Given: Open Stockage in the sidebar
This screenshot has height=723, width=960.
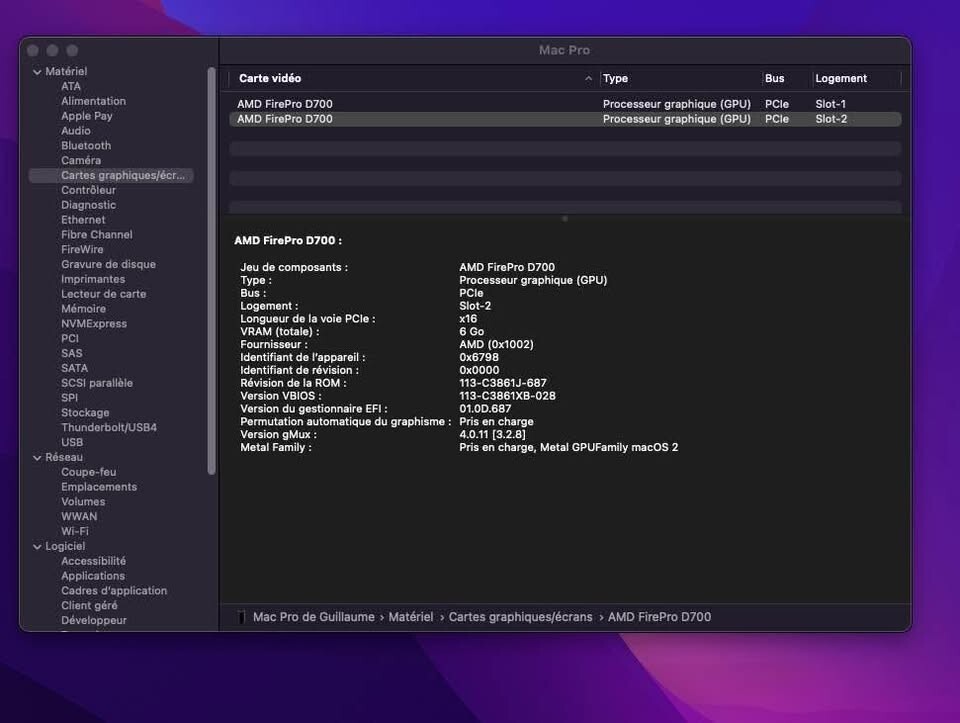Looking at the screenshot, I should tap(85, 413).
